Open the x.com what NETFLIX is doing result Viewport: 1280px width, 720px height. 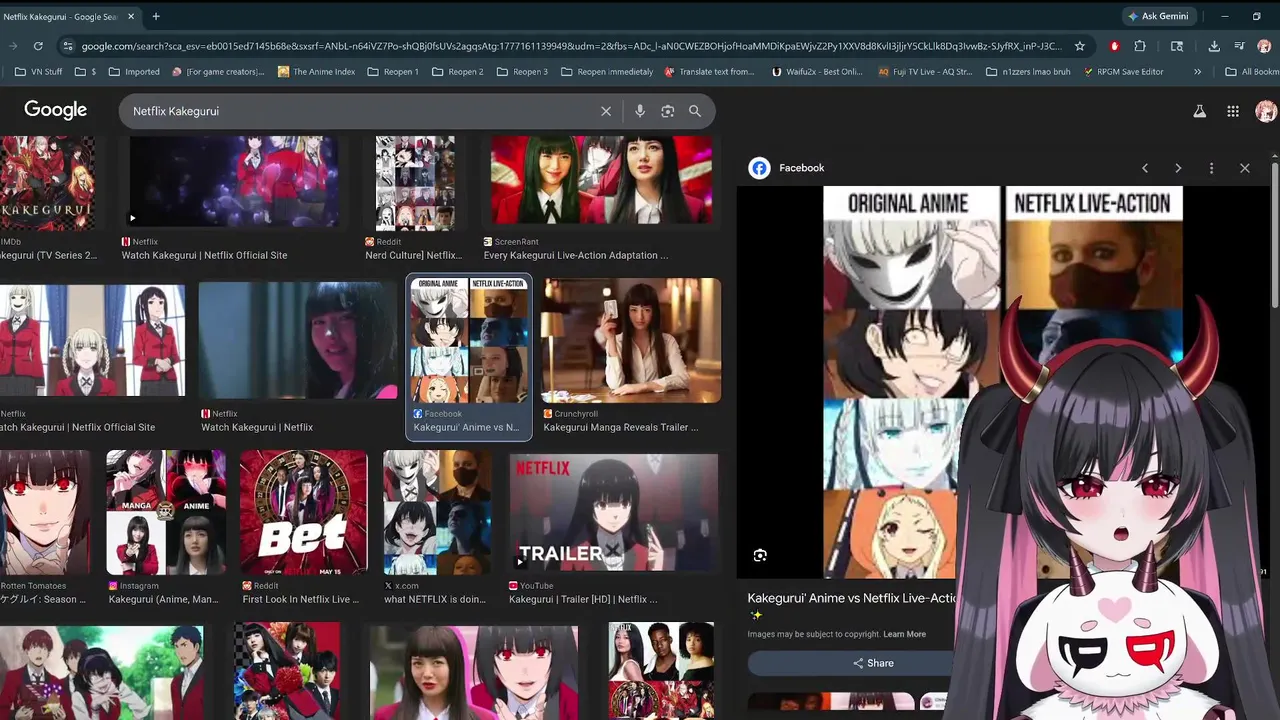438,528
